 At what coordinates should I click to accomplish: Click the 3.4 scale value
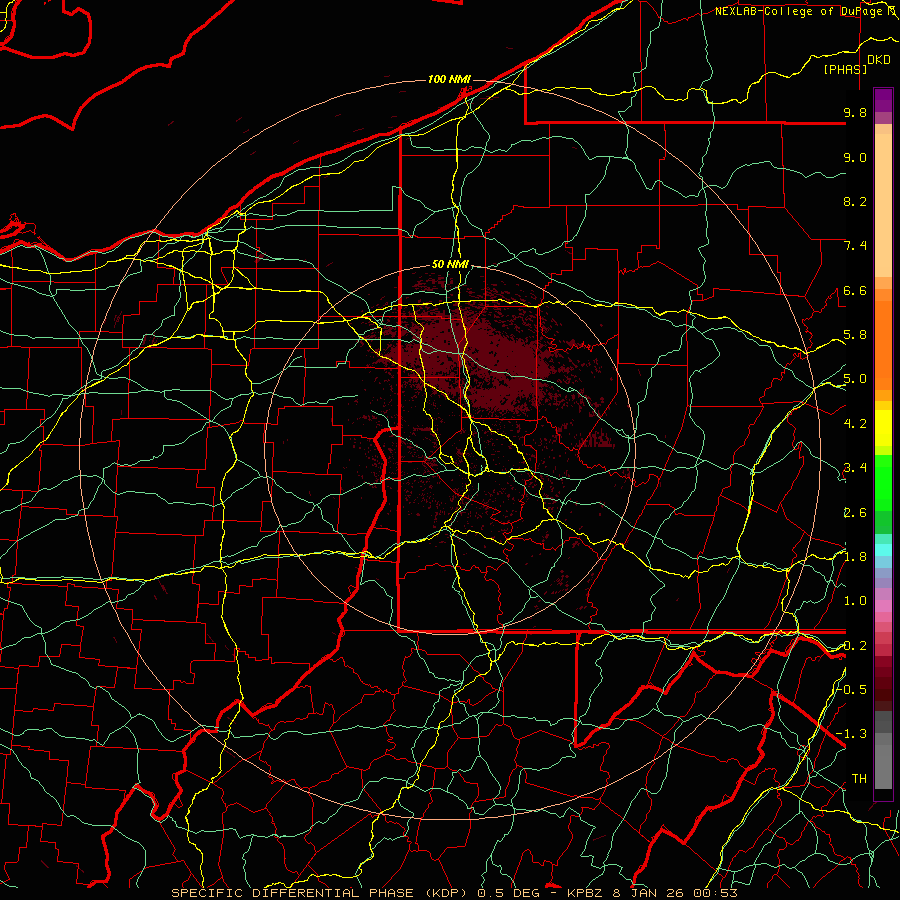coord(855,468)
